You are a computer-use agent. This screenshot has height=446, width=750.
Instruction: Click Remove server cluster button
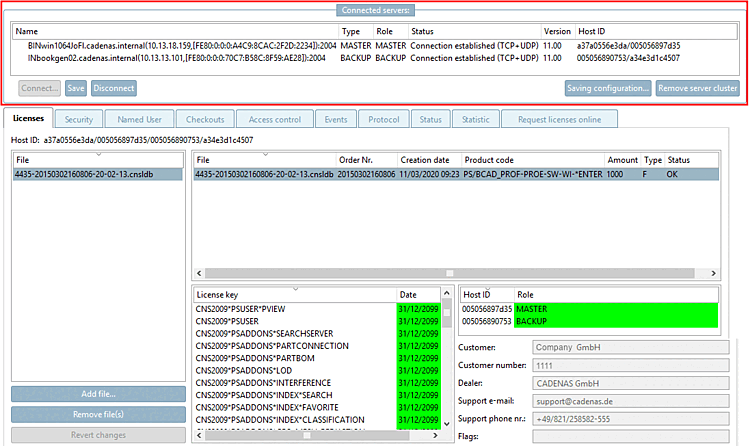click(x=697, y=88)
